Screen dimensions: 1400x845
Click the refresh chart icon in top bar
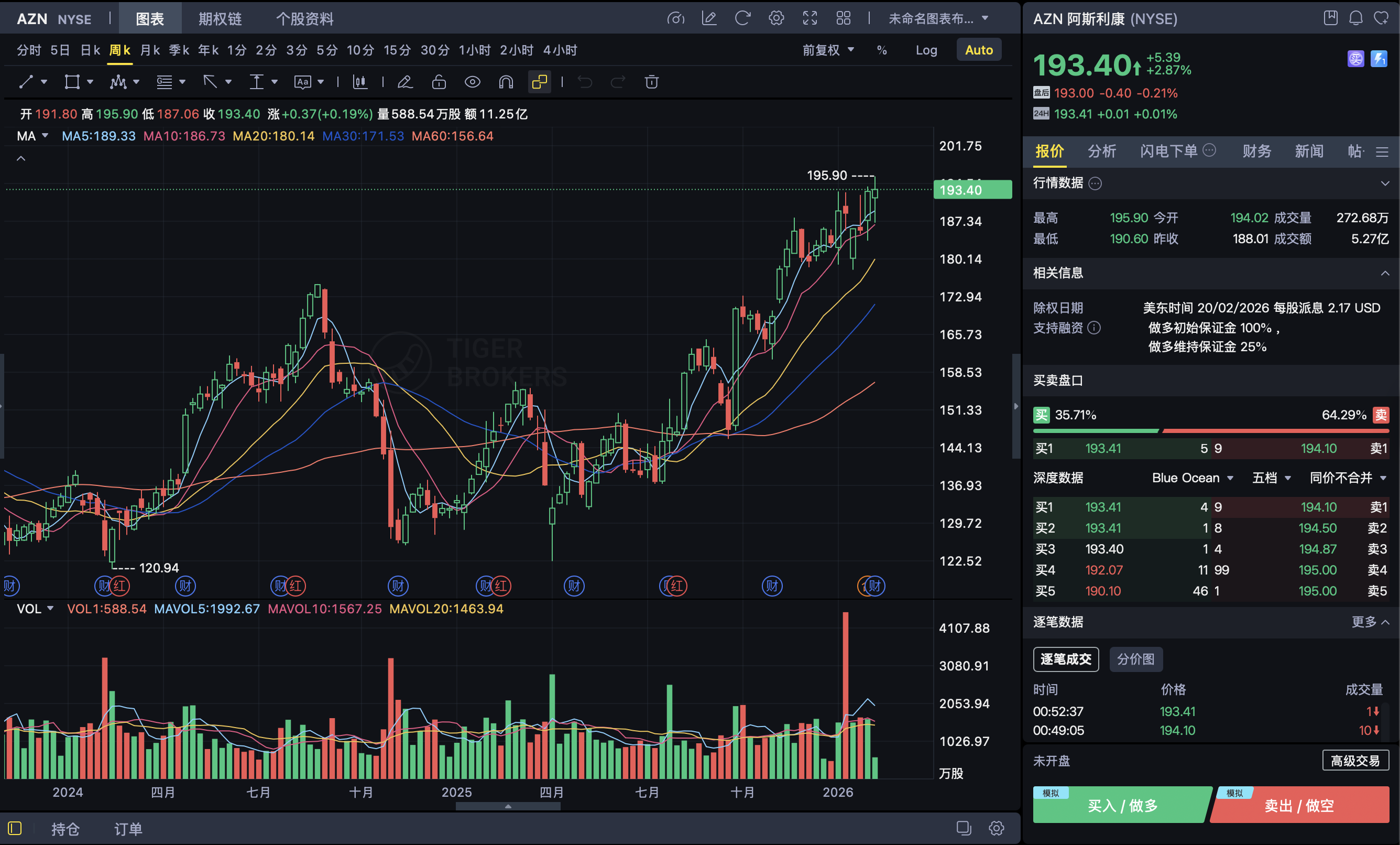click(x=742, y=18)
